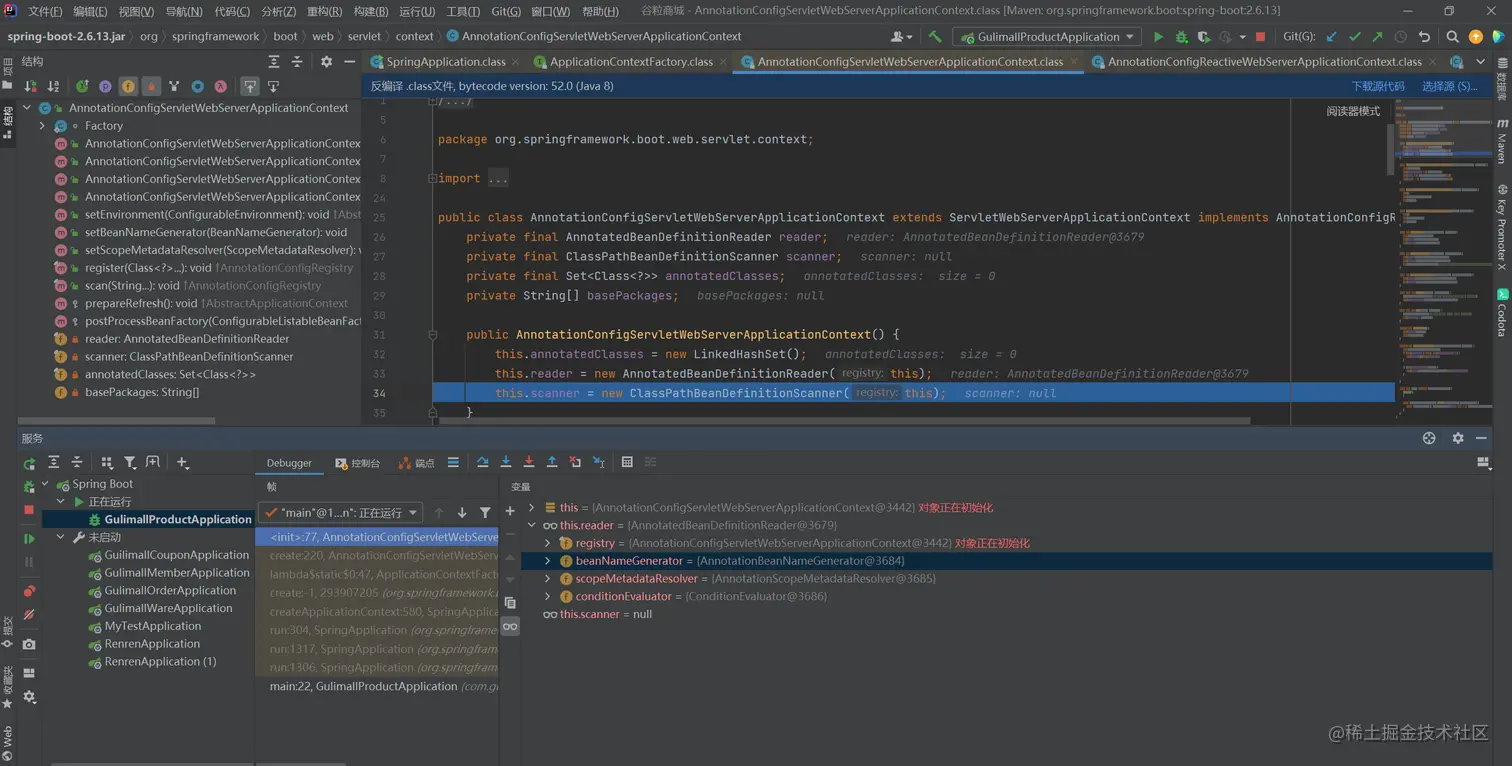
Task: Open Search Everywhere magnifier icon
Action: (x=1452, y=37)
